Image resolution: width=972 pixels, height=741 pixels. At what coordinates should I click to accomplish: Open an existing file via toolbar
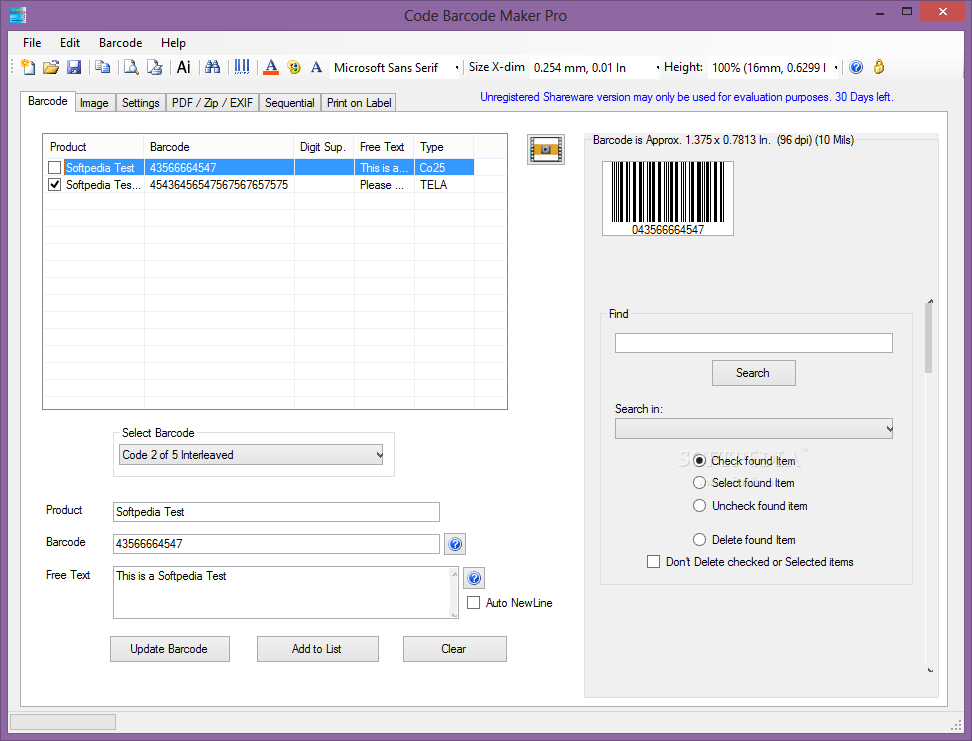click(51, 67)
